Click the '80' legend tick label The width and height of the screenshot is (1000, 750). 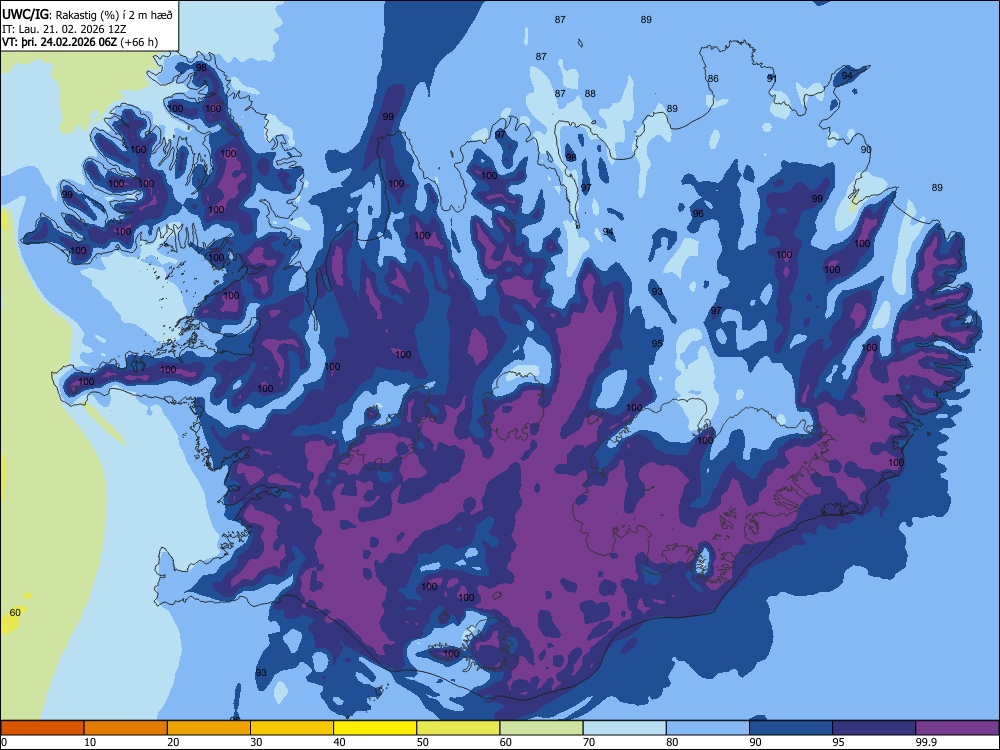tap(672, 742)
